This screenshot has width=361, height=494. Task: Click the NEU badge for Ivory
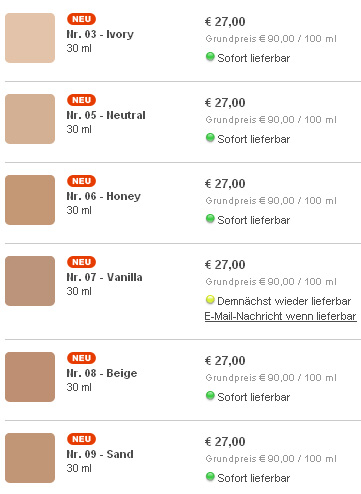click(81, 19)
